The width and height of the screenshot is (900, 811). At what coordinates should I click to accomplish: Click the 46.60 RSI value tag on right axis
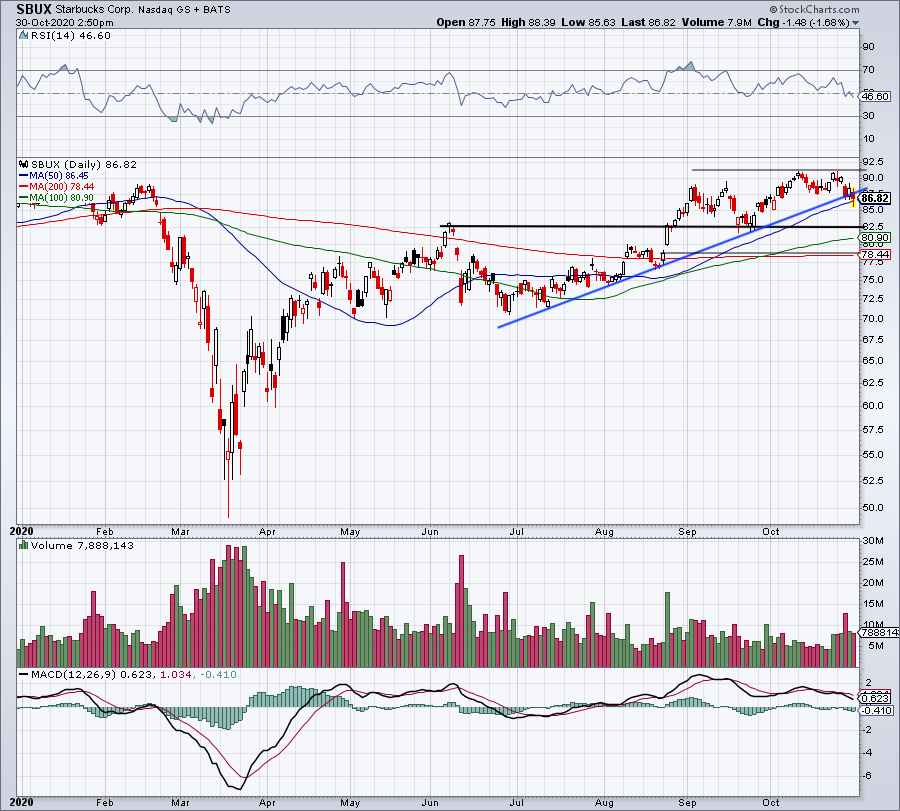coord(876,96)
